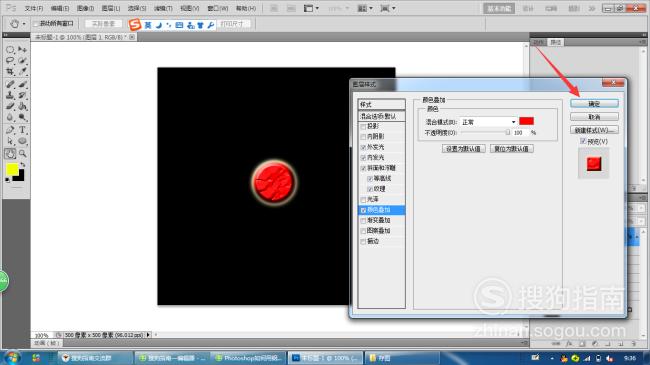Select the Lasso tool

click(10, 61)
